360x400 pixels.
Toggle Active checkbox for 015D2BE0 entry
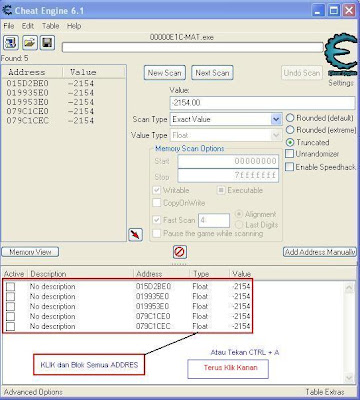[10, 286]
